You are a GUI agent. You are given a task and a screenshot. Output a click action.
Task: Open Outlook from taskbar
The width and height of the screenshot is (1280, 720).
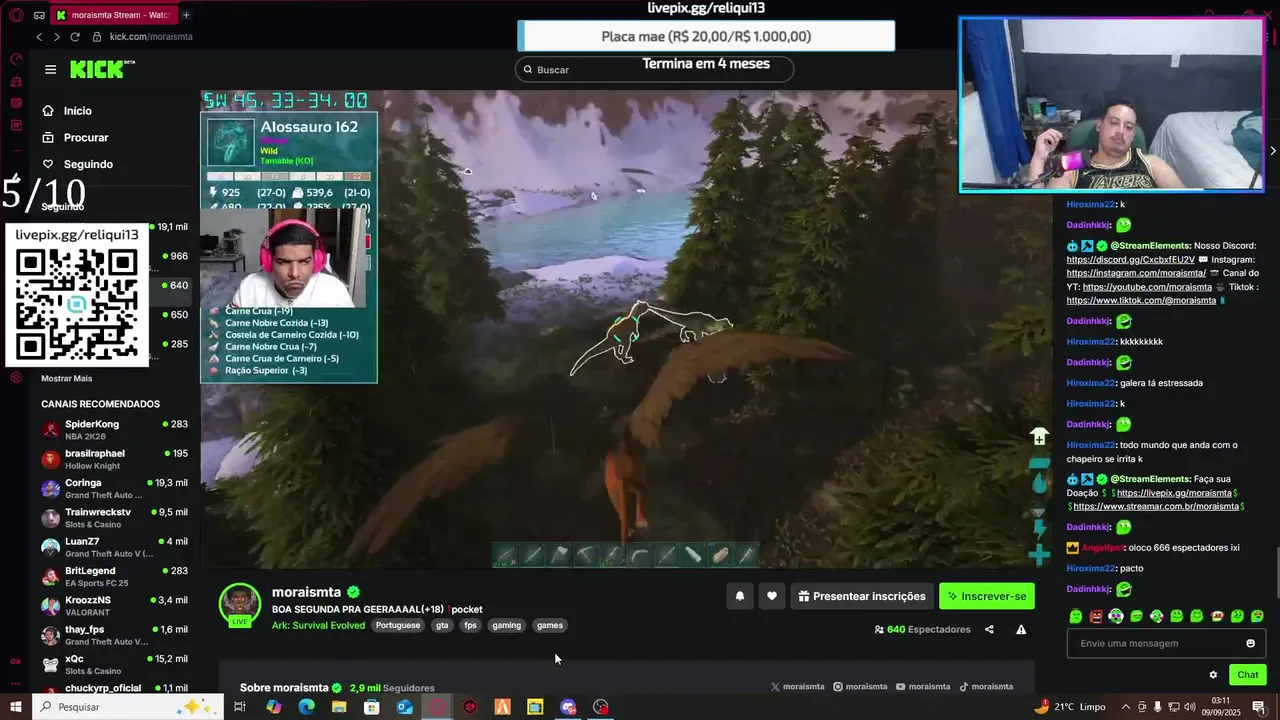click(x=404, y=707)
